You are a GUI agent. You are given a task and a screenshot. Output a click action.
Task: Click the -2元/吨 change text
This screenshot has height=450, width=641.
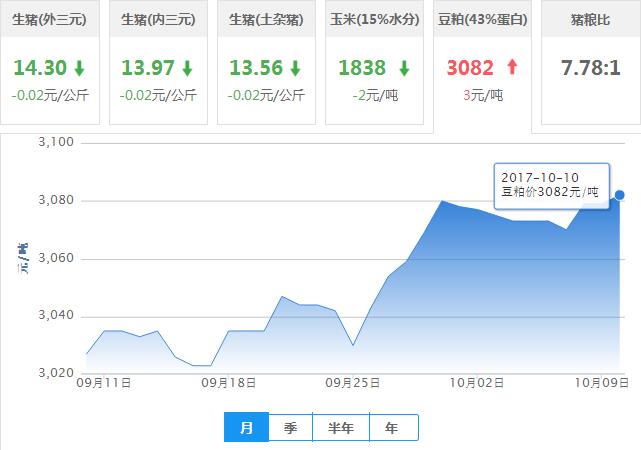point(375,95)
